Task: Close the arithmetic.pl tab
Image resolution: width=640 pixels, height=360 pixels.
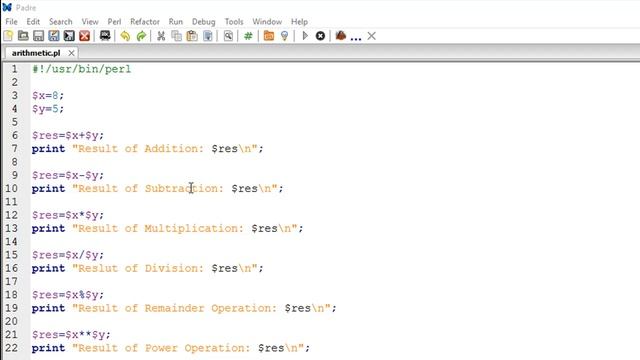Action: [71, 53]
